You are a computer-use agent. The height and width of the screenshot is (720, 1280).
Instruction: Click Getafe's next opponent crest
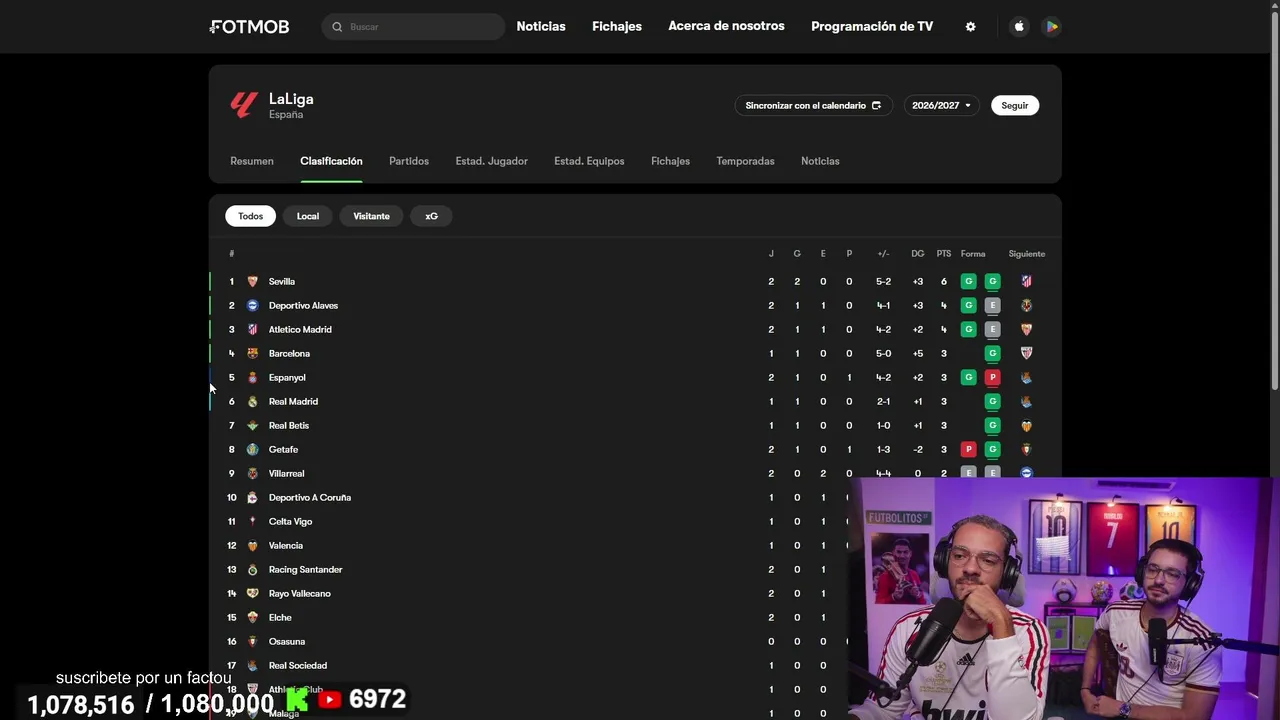coord(1026,449)
